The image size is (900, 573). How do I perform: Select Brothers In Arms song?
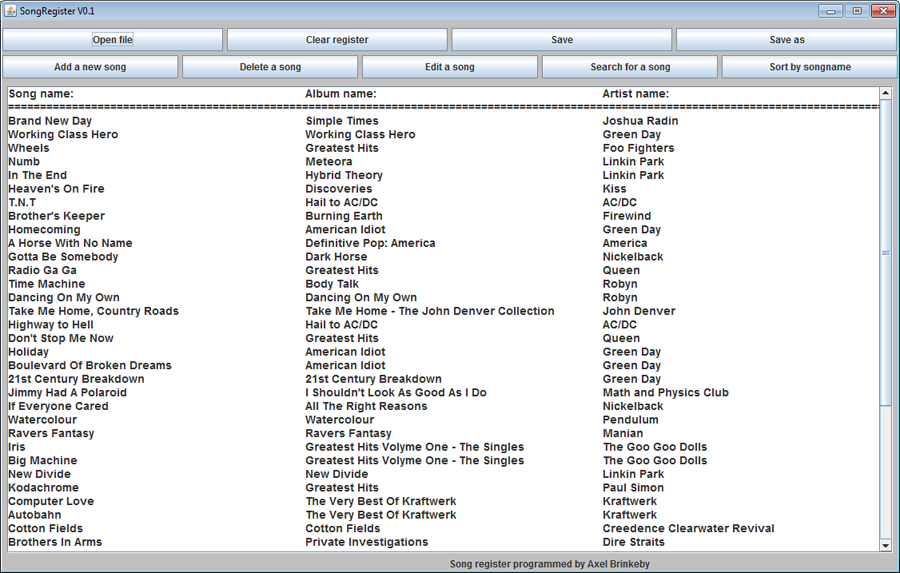tap(55, 542)
